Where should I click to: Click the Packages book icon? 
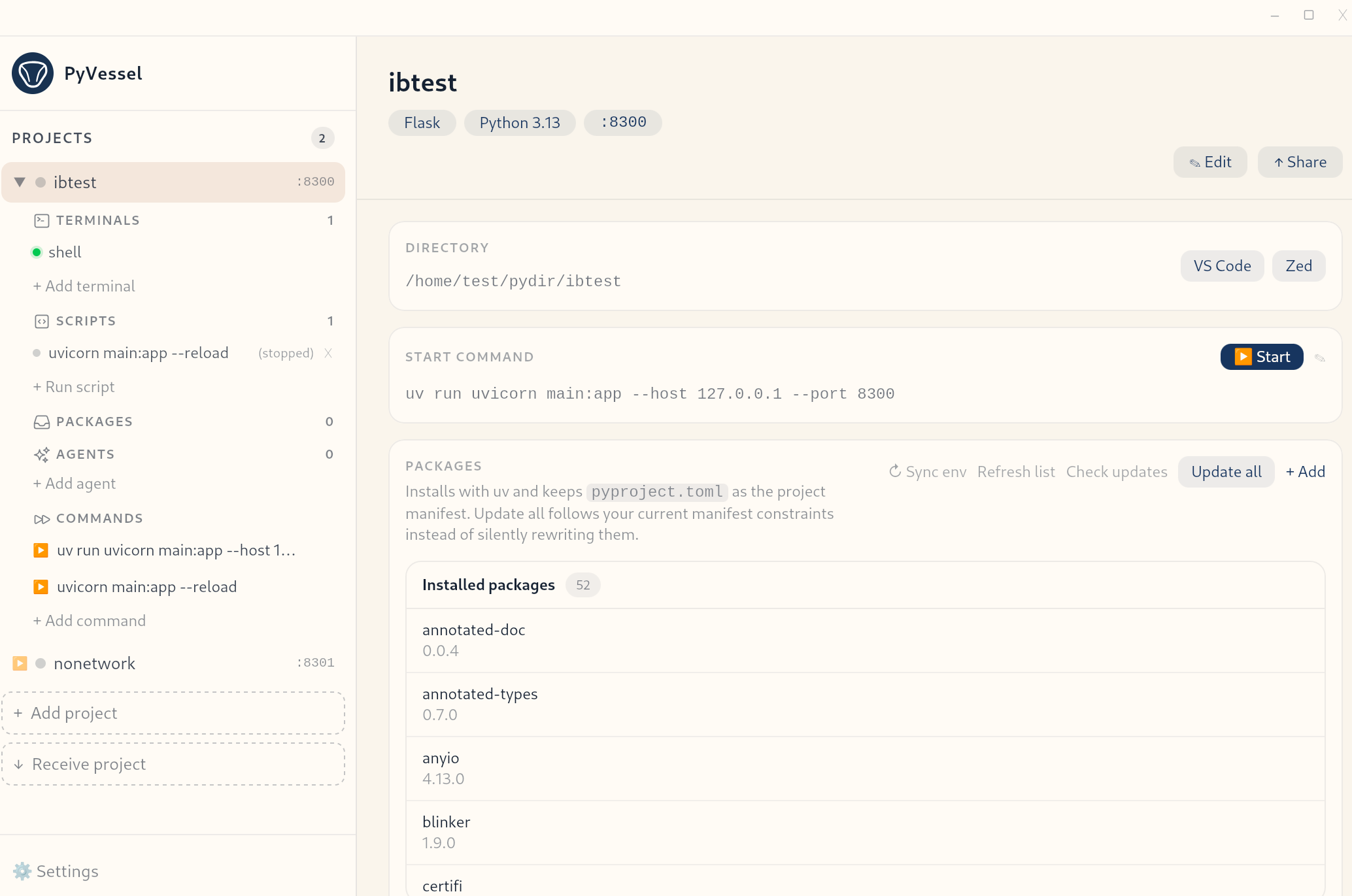coord(42,422)
